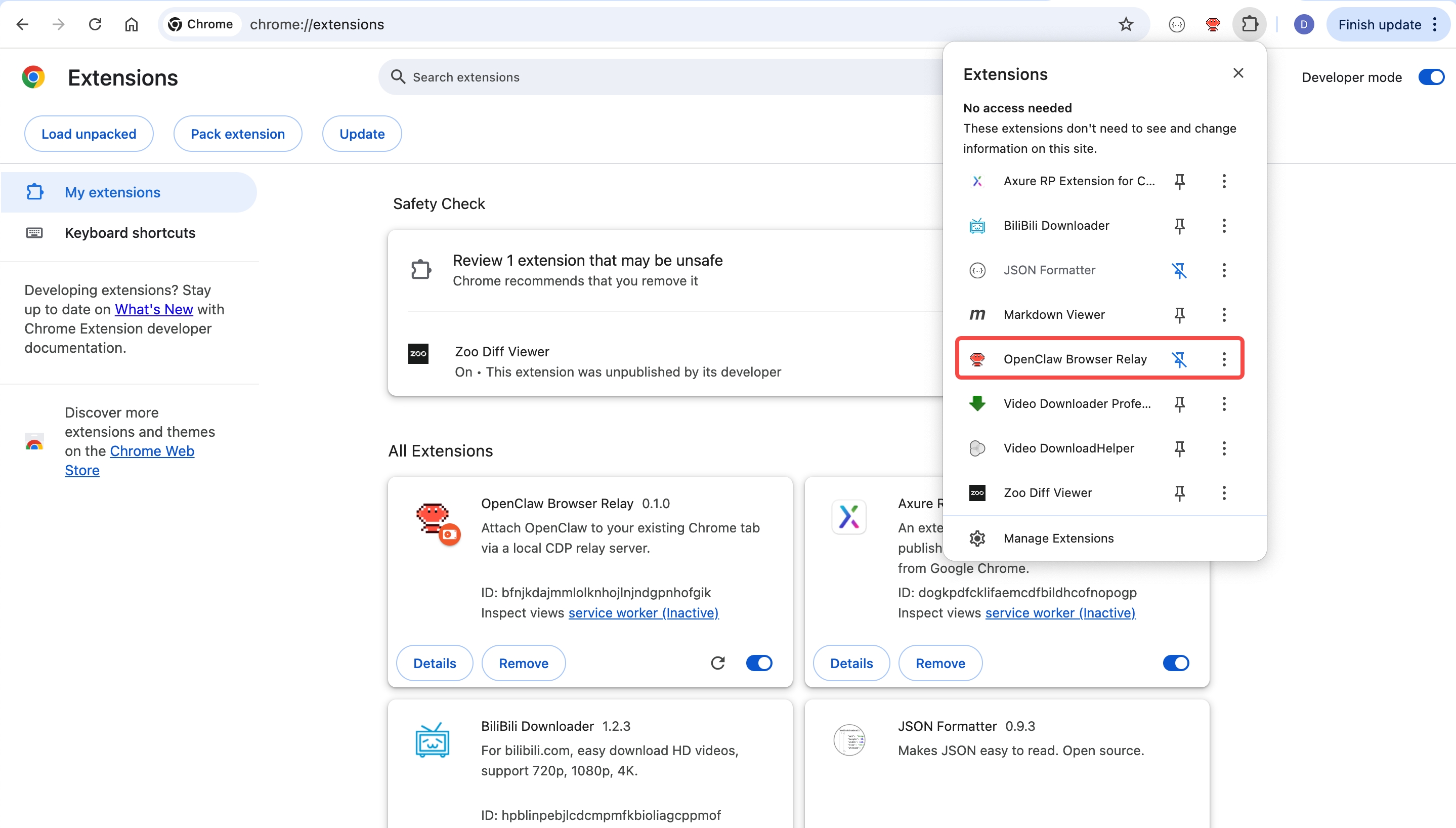Go back using the browser back arrow
This screenshot has height=828, width=1456.
pos(23,24)
